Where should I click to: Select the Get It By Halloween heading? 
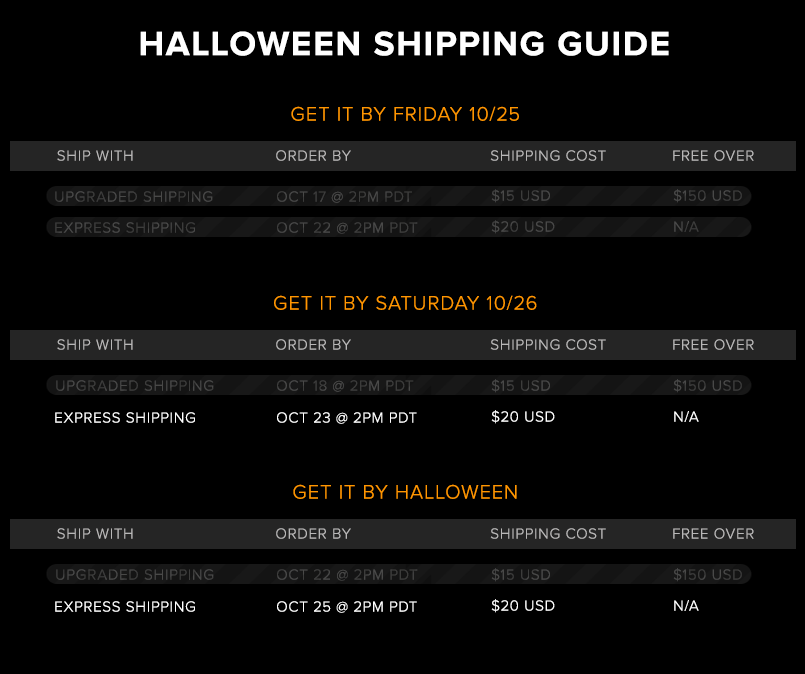(405, 492)
